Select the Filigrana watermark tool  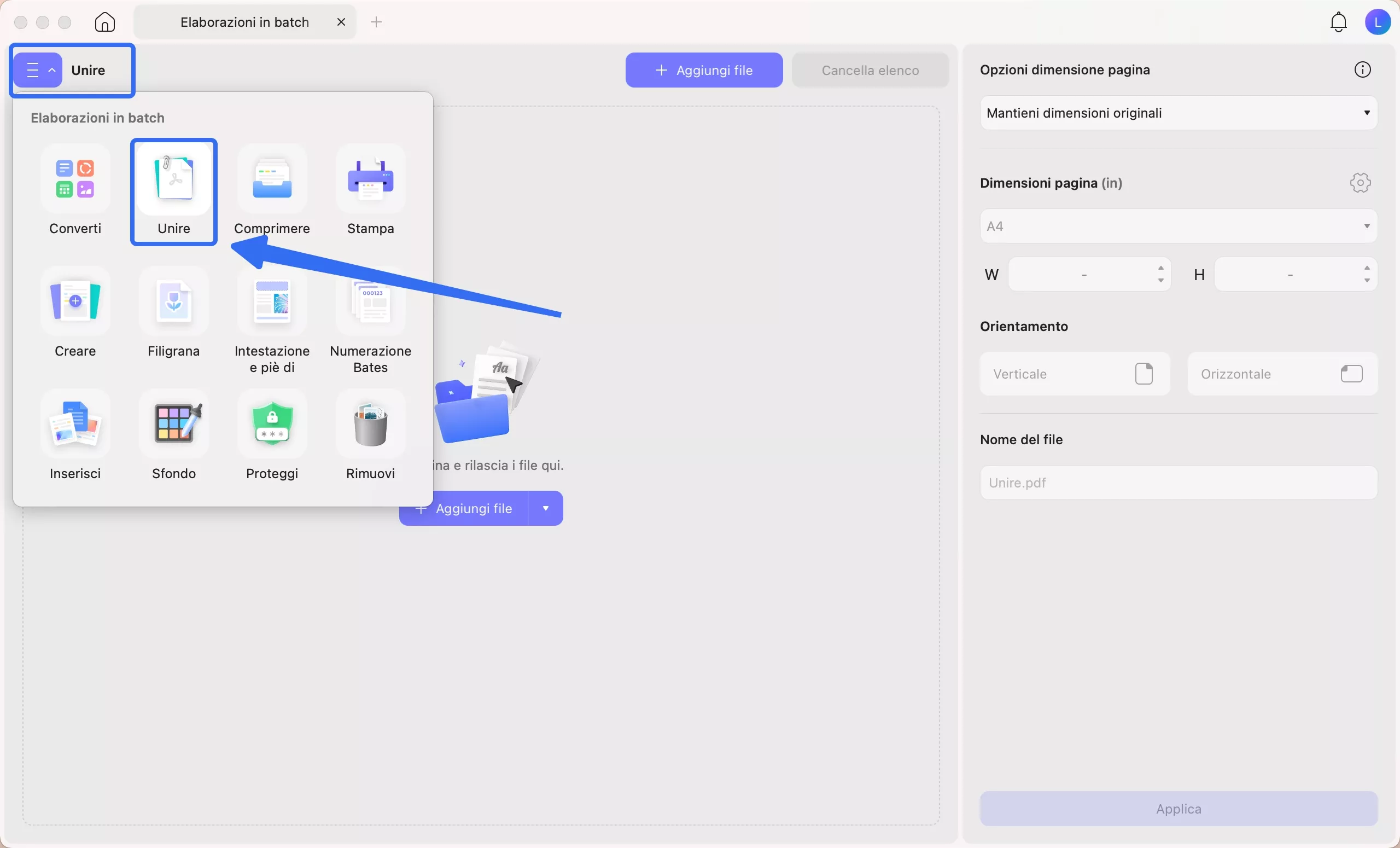[174, 302]
